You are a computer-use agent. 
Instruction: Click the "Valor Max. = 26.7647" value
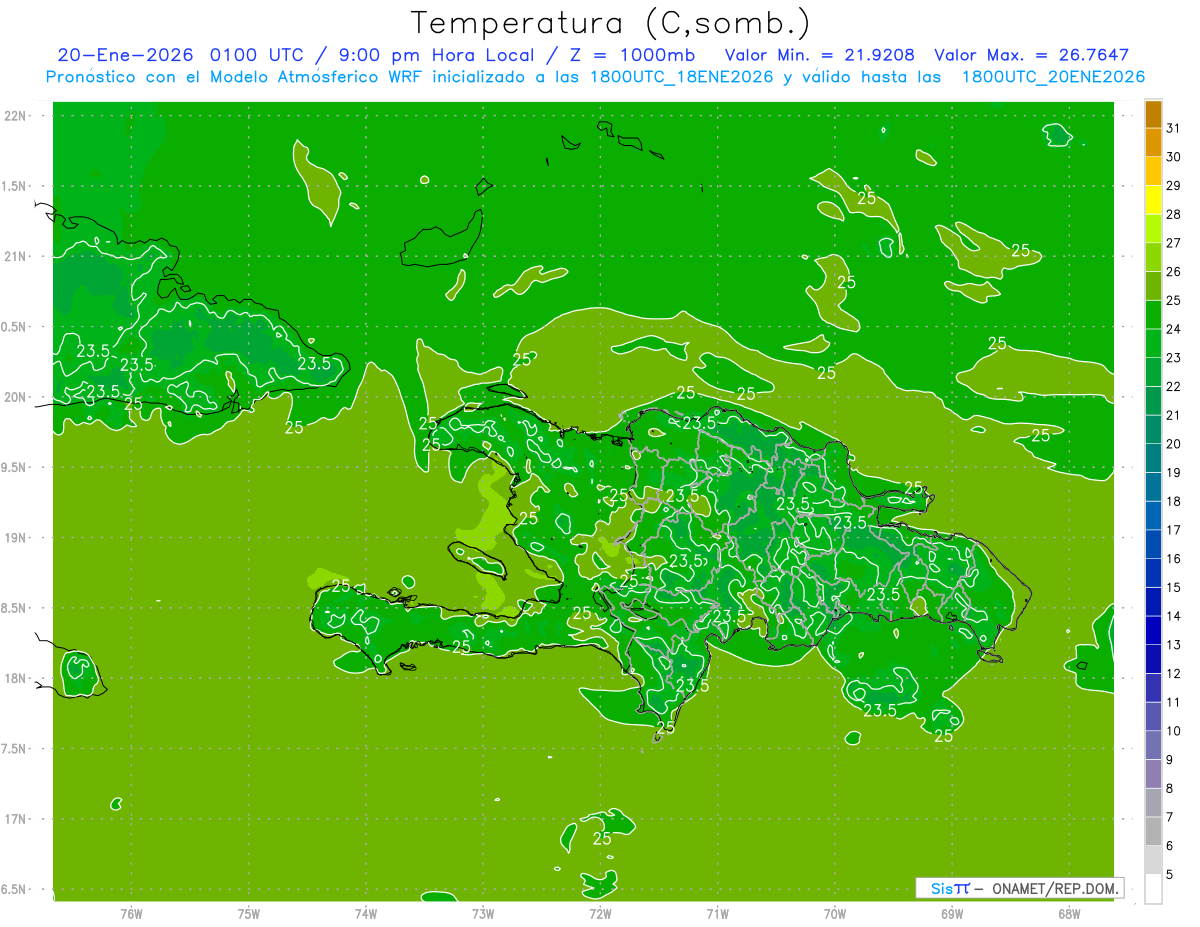pyautogui.click(x=1031, y=55)
